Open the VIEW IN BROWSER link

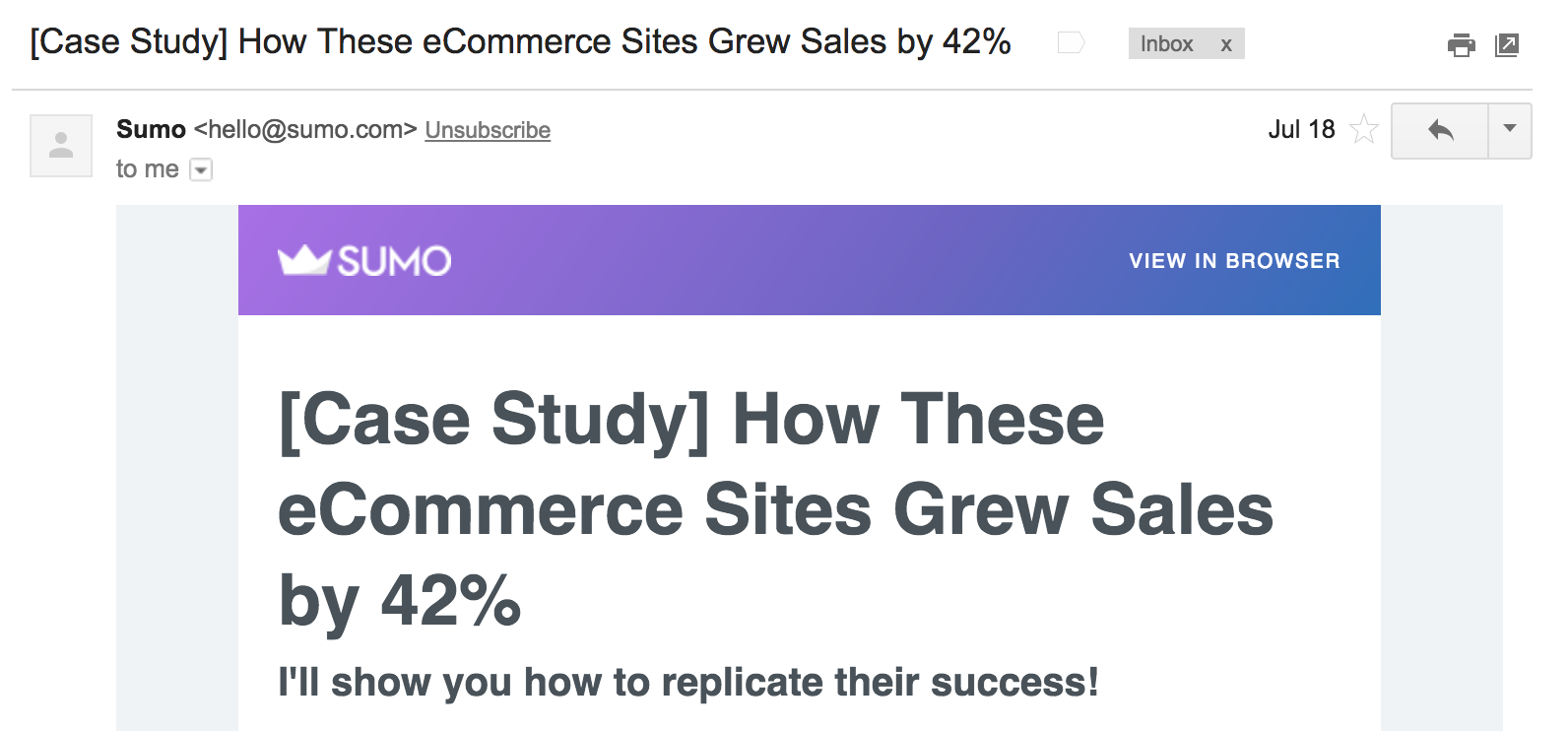(x=1234, y=261)
